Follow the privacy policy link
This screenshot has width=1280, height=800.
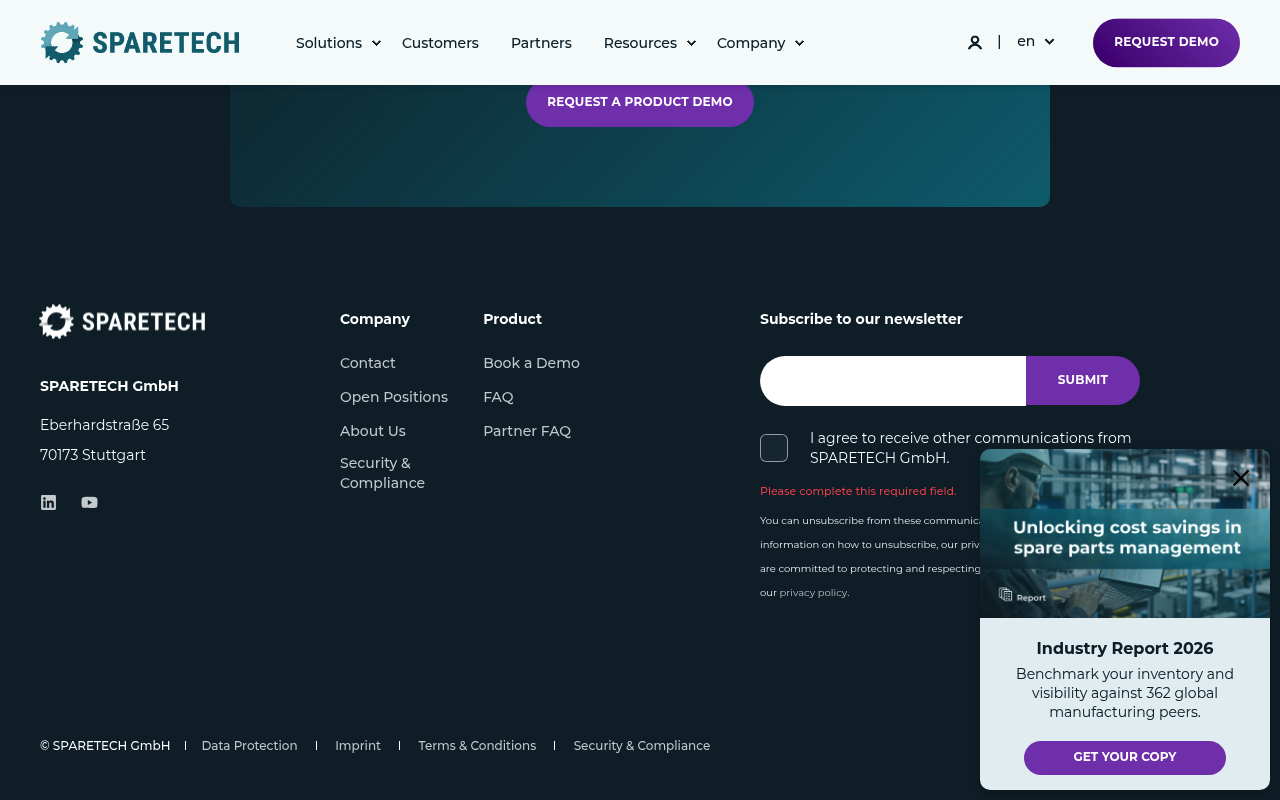[813, 593]
